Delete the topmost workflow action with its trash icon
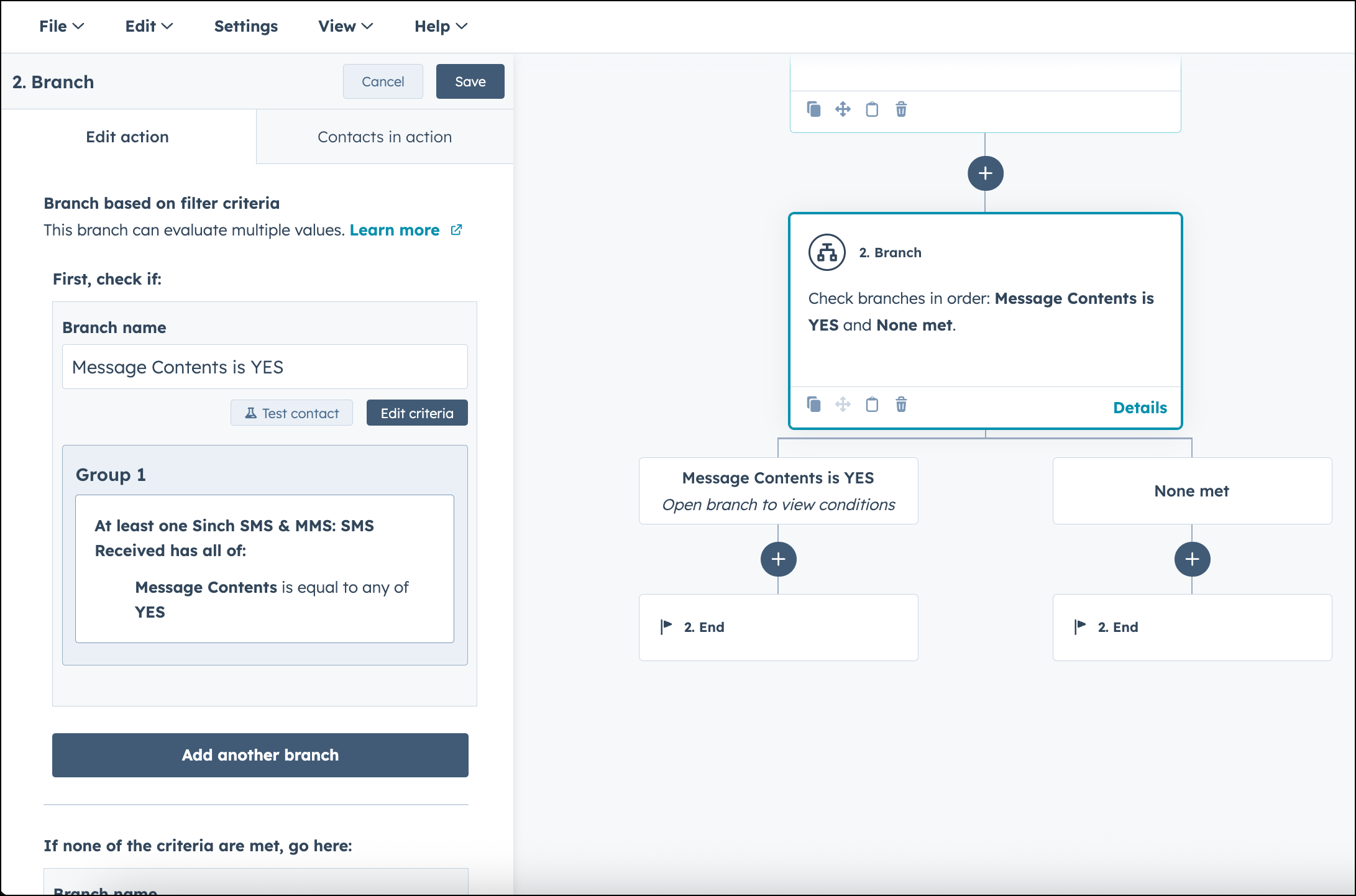This screenshot has width=1356, height=896. (901, 109)
